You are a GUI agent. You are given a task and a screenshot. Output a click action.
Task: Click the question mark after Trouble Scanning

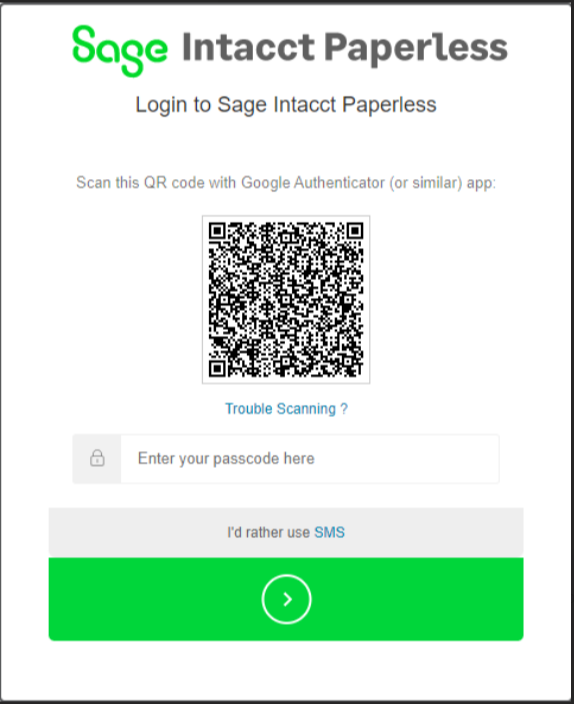tap(344, 409)
